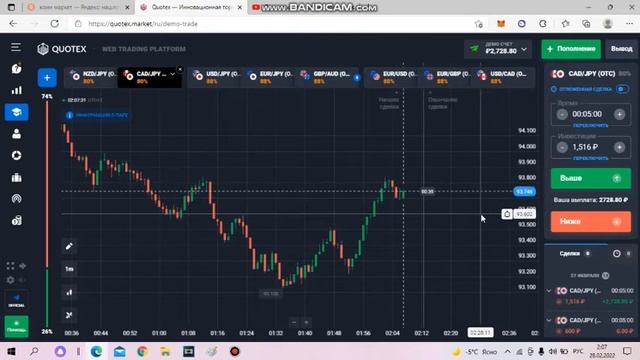640x360 pixels.
Task: Click the green Higher trade button
Action: 591,178
